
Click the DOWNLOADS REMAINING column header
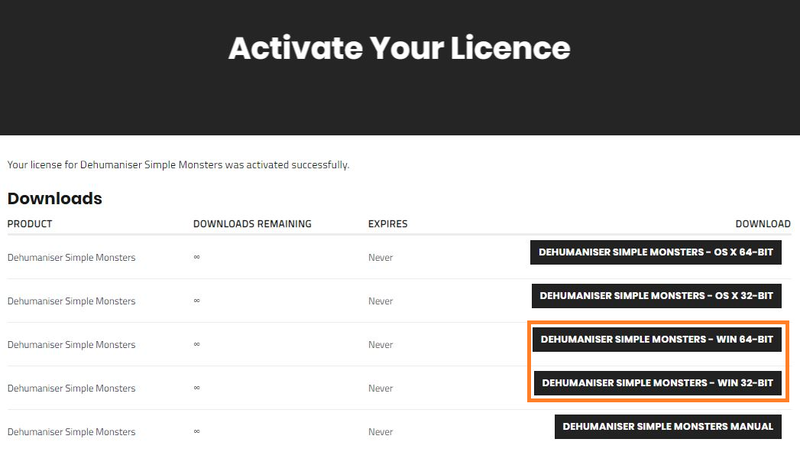[252, 224]
